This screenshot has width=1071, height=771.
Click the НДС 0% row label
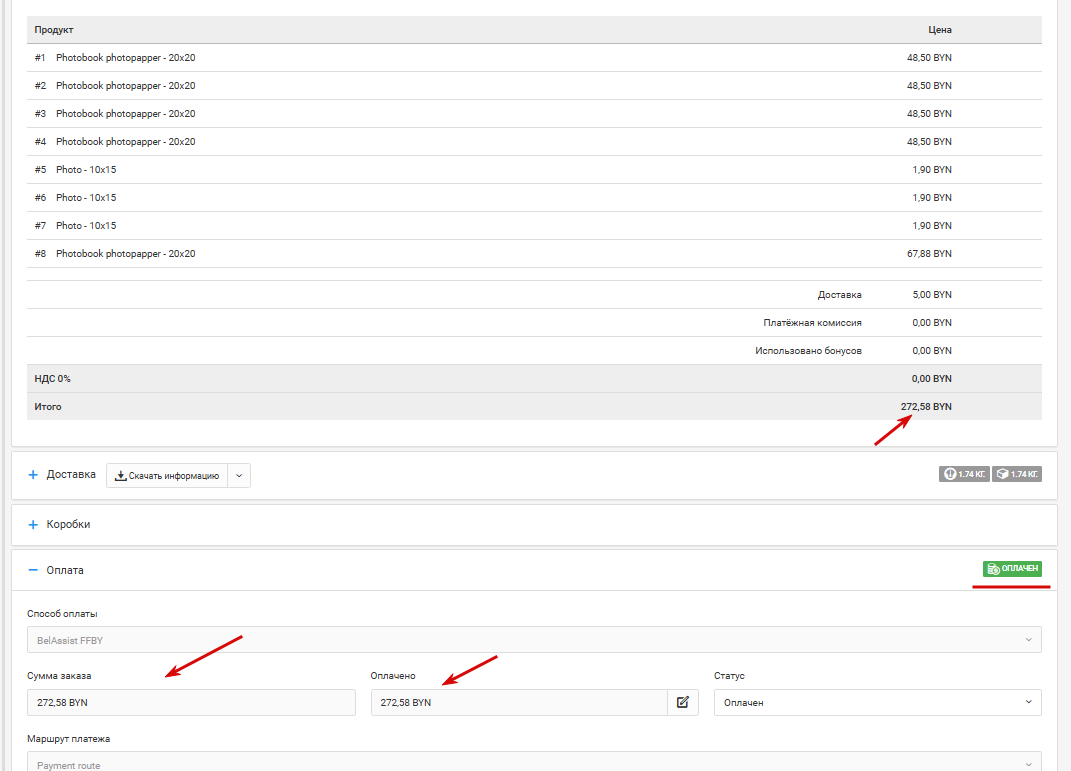[53, 378]
